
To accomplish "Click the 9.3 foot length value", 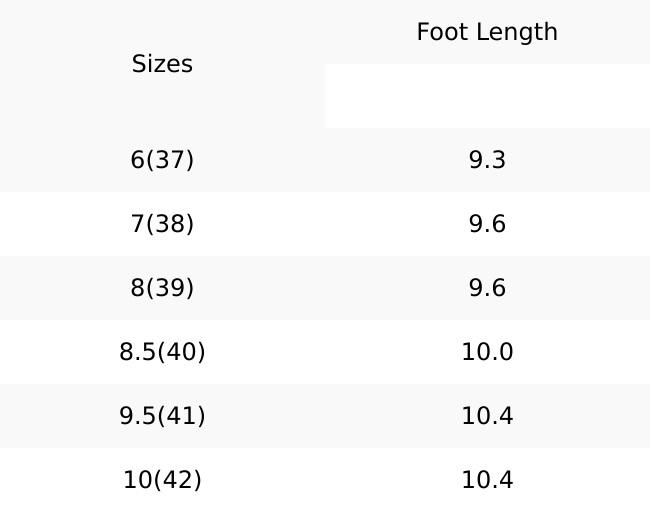I will tap(487, 160).
